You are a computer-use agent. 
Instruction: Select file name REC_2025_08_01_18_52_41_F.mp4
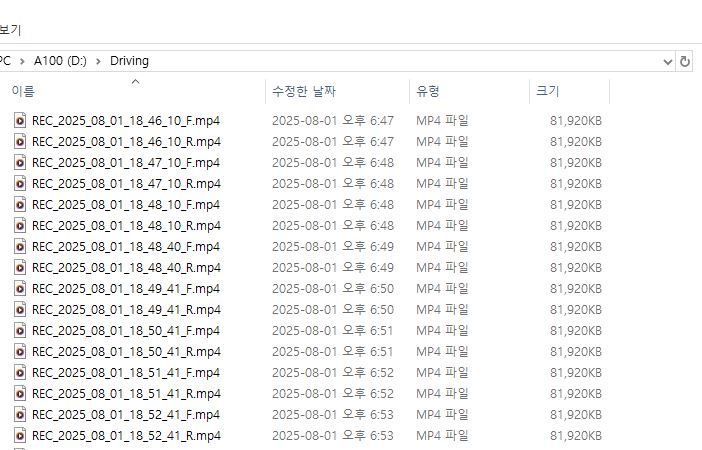(x=126, y=416)
